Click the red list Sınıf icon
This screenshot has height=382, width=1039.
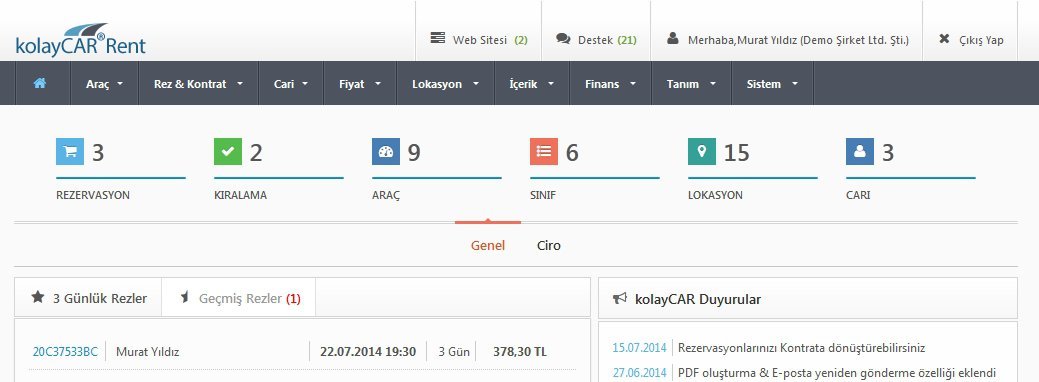coord(543,151)
